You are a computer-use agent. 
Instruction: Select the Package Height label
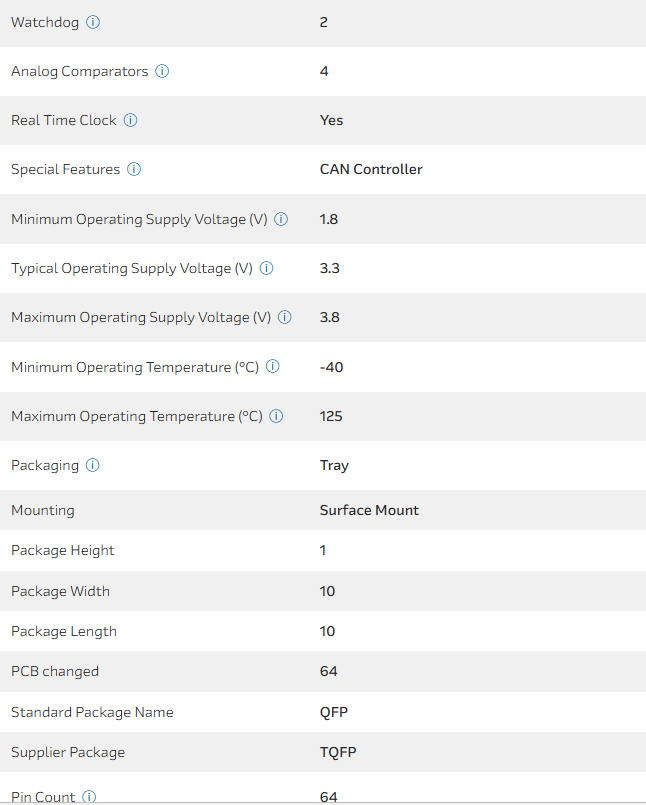(63, 550)
